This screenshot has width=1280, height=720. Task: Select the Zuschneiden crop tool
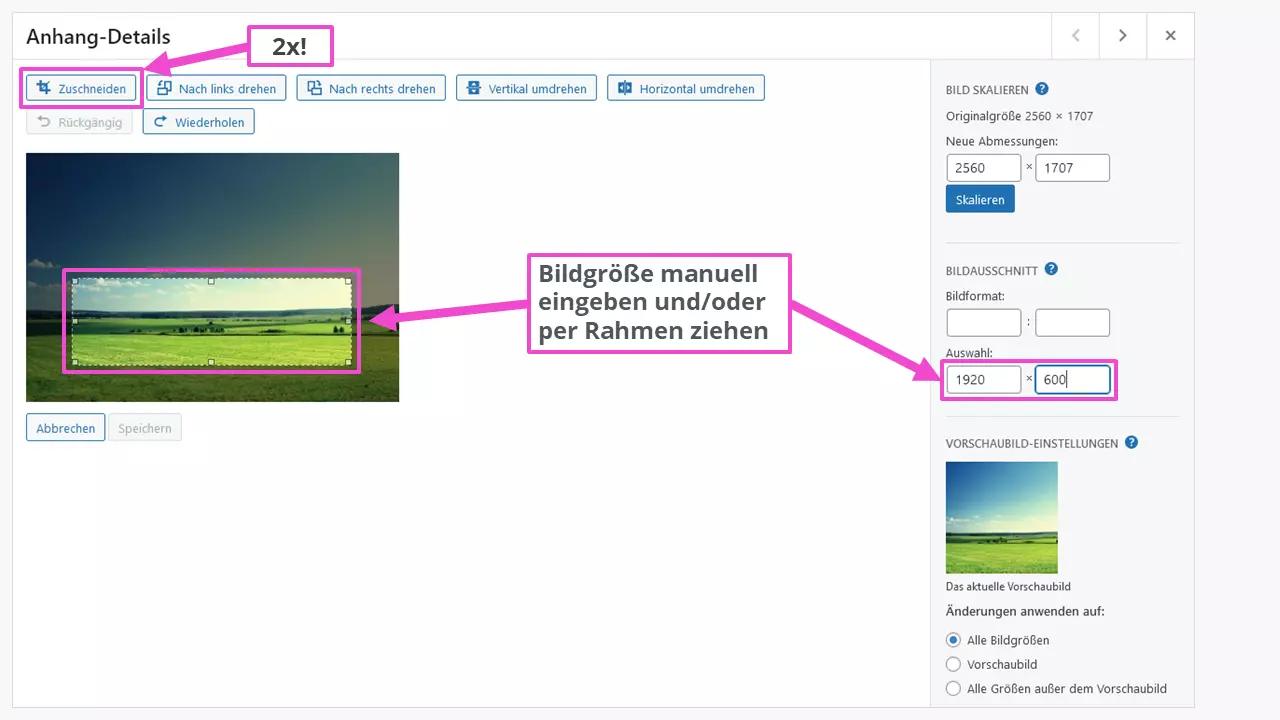point(80,88)
